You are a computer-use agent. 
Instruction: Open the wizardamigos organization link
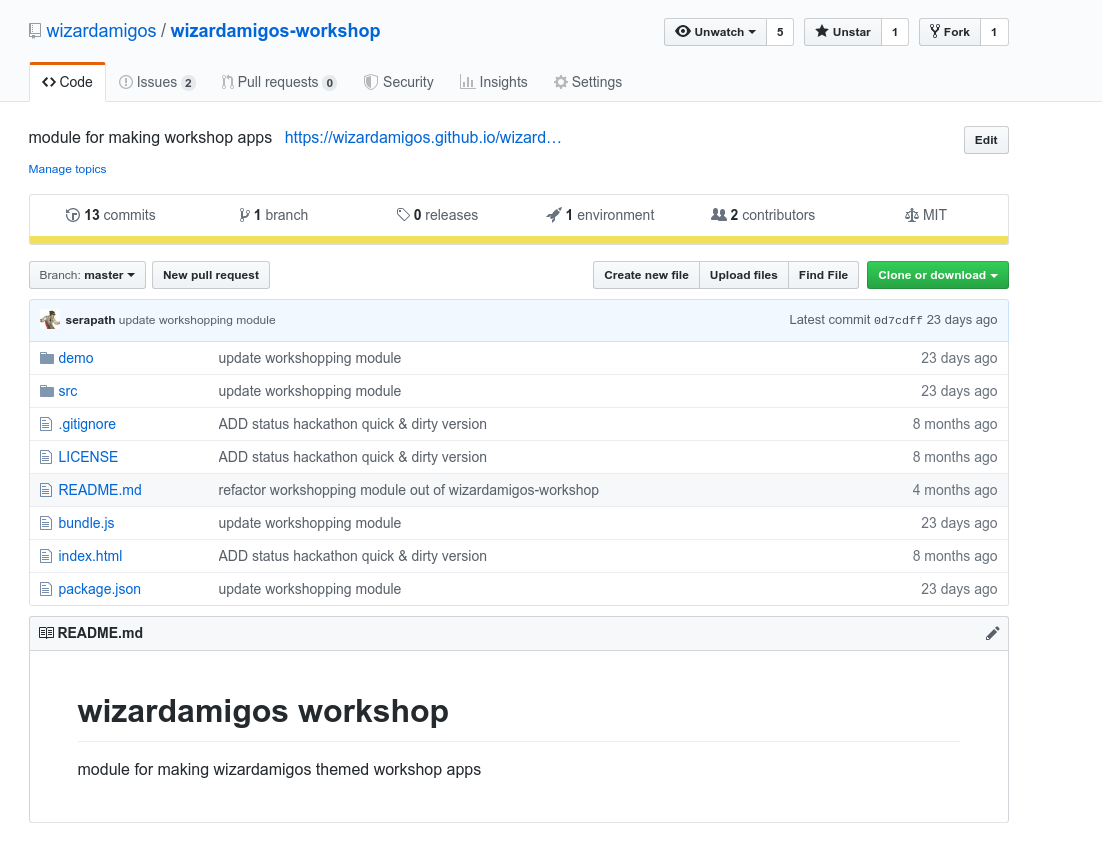[101, 31]
